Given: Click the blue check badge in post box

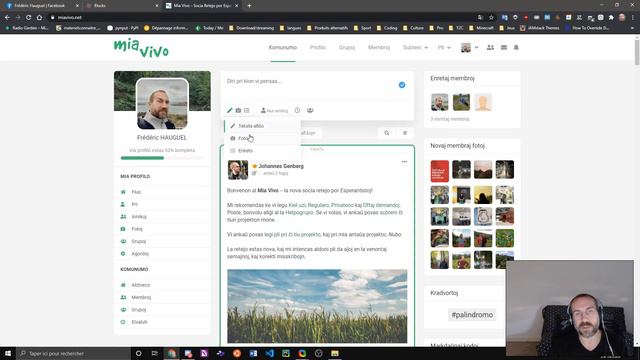Looking at the screenshot, I should (402, 85).
